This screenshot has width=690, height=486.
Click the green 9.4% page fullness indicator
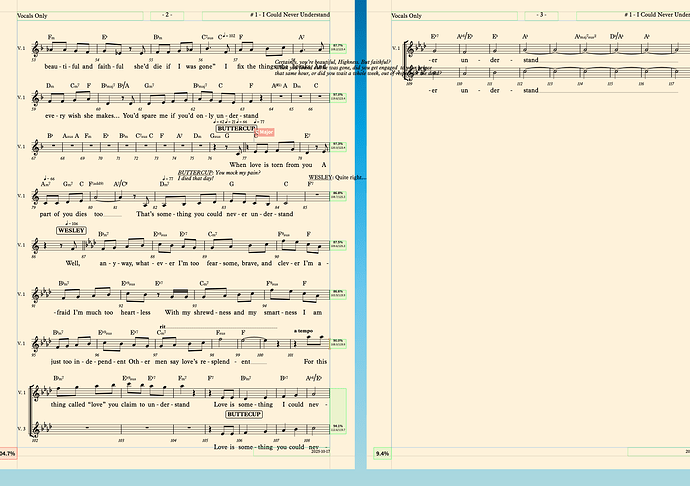(x=382, y=453)
